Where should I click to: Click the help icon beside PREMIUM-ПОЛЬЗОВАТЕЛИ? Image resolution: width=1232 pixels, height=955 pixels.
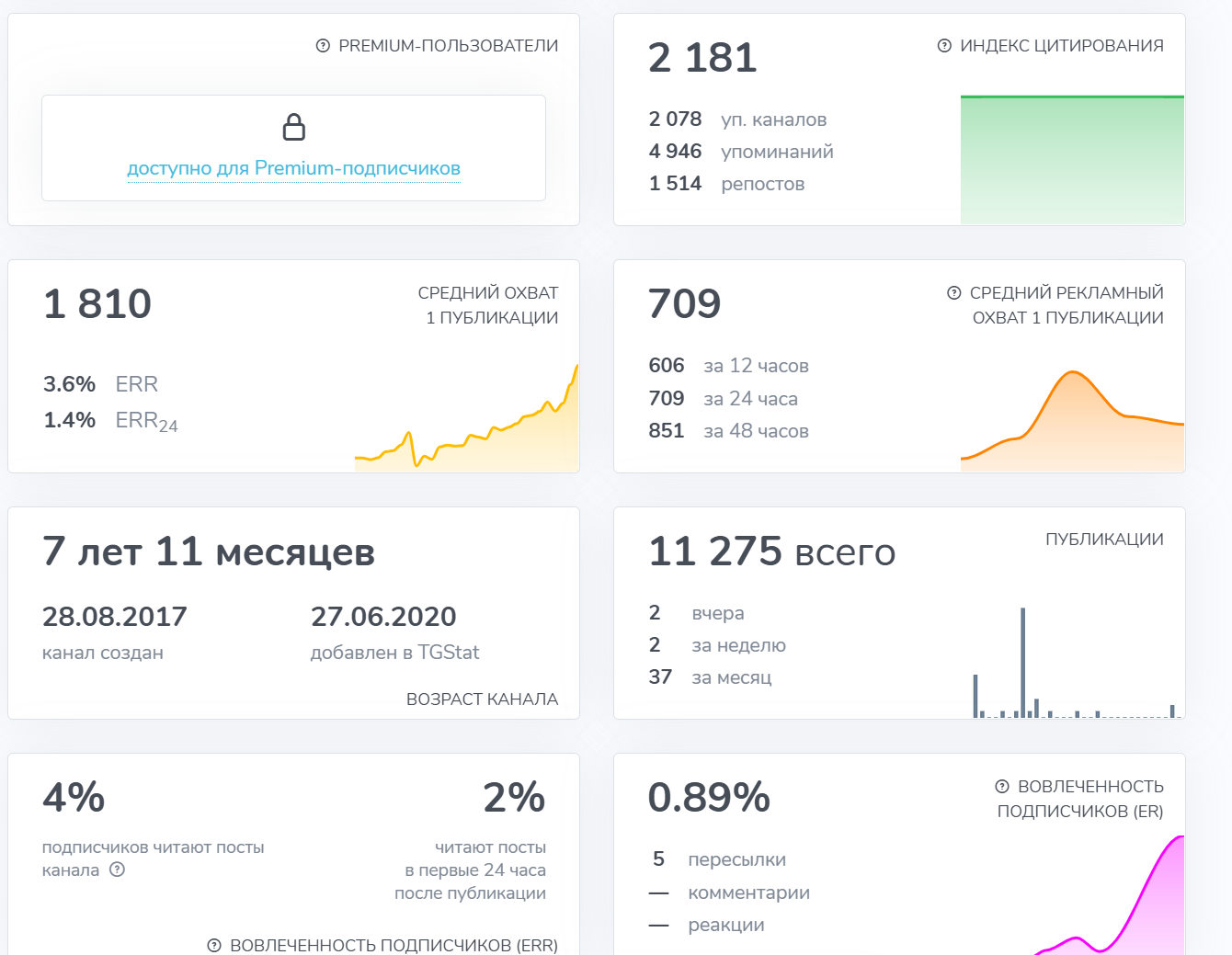323,46
